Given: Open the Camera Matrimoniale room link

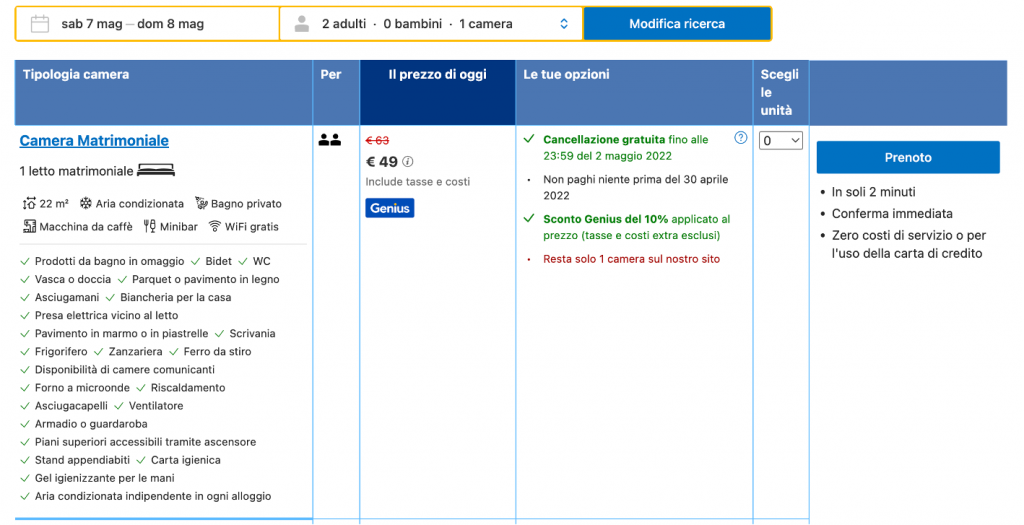Looking at the screenshot, I should pos(94,141).
